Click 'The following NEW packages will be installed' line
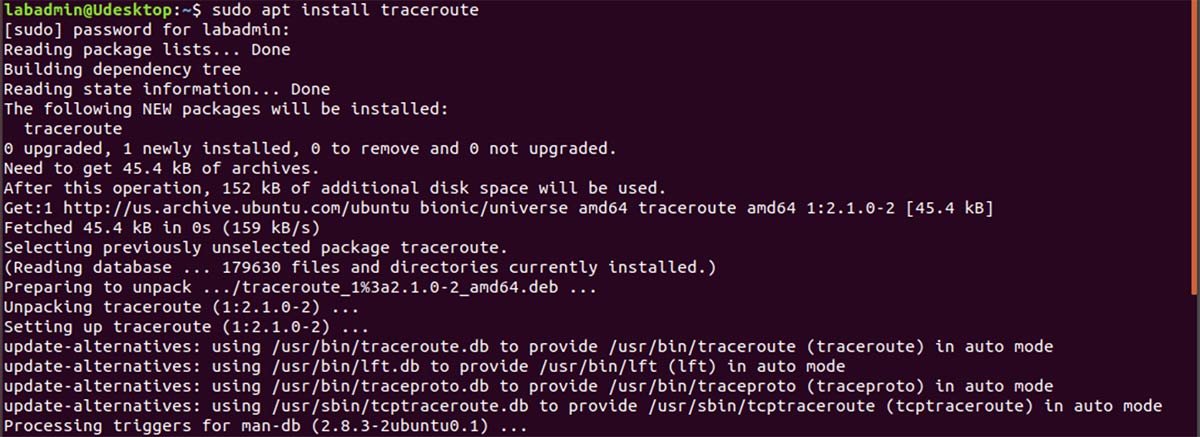1200x437 pixels. click(226, 108)
